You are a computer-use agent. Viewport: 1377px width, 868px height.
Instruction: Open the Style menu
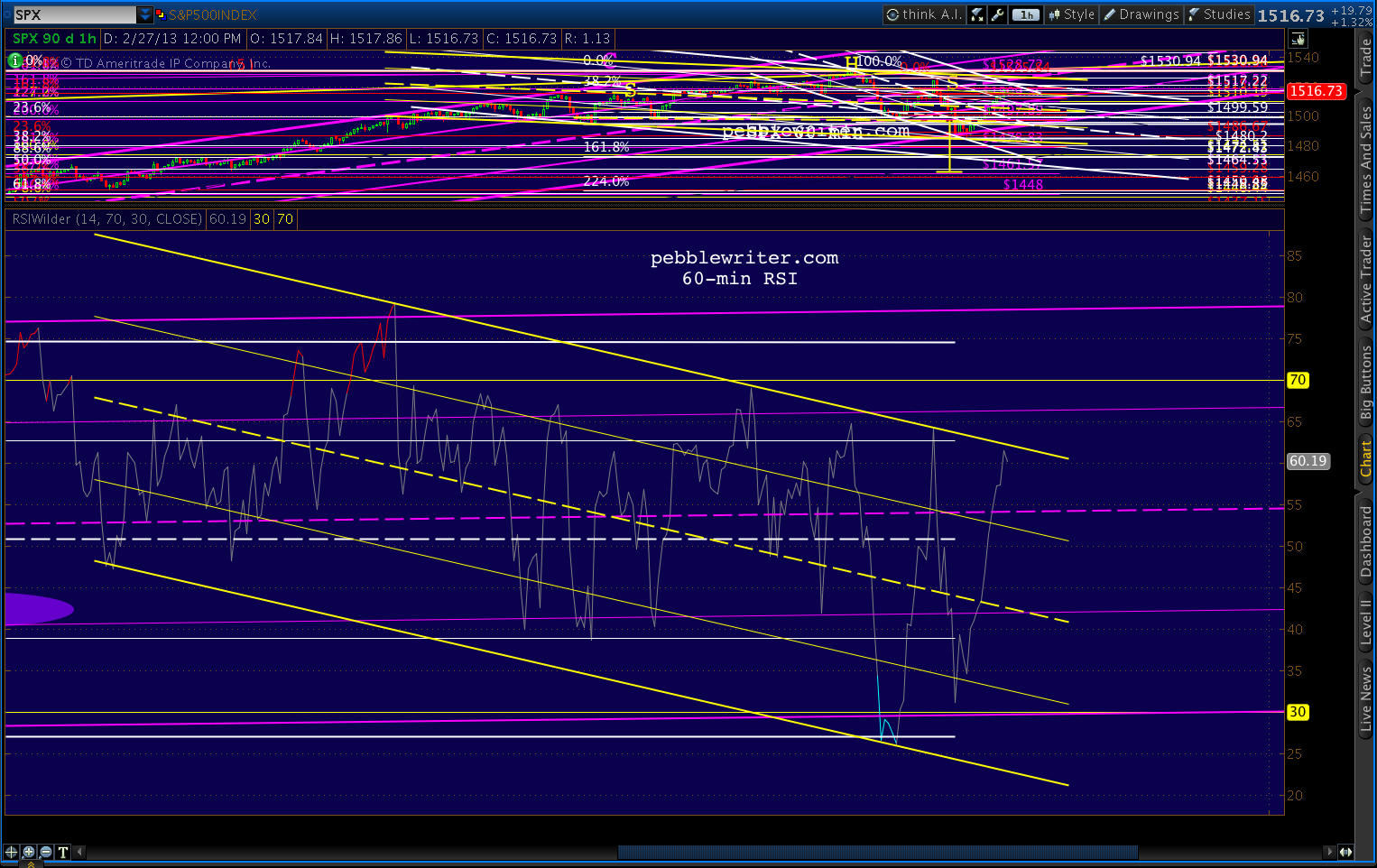click(1071, 14)
